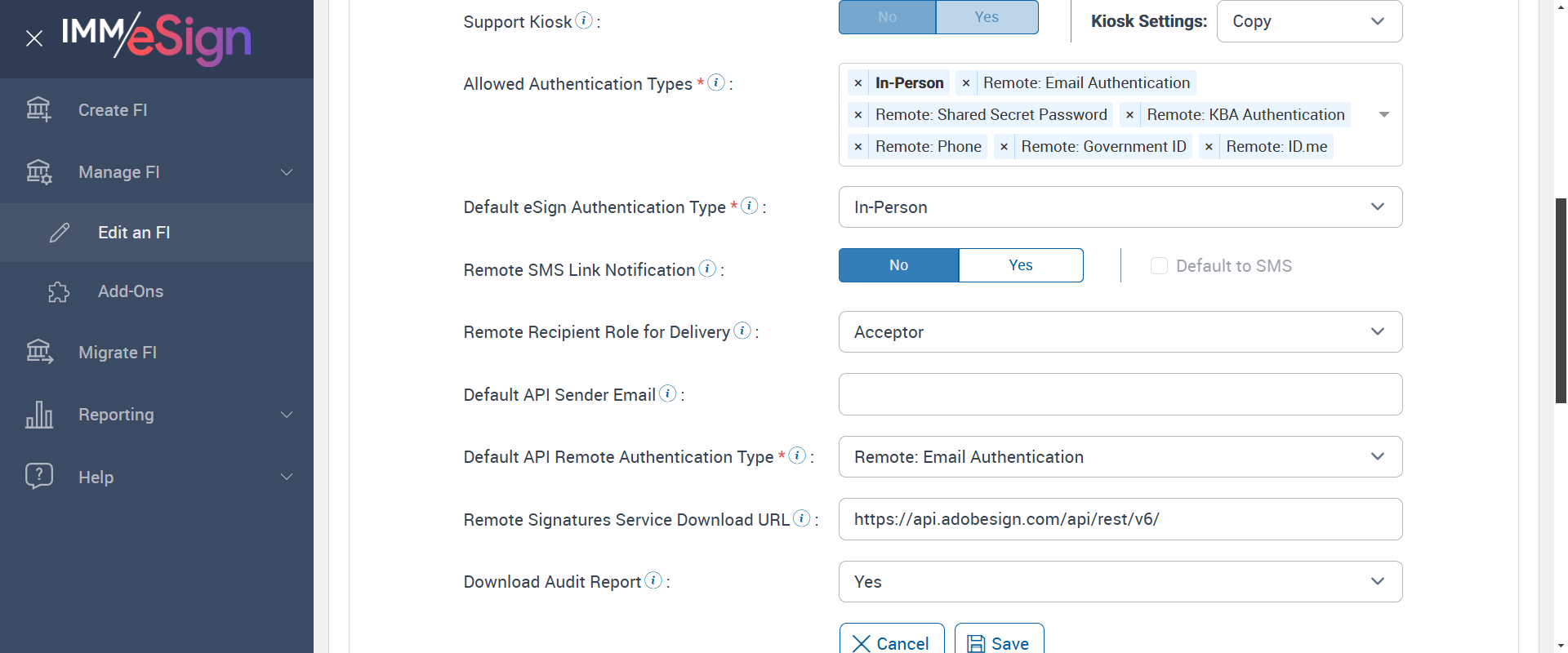Image resolution: width=1568 pixels, height=653 pixels.
Task: Open the Help menu in sidebar
Action: pos(157,477)
